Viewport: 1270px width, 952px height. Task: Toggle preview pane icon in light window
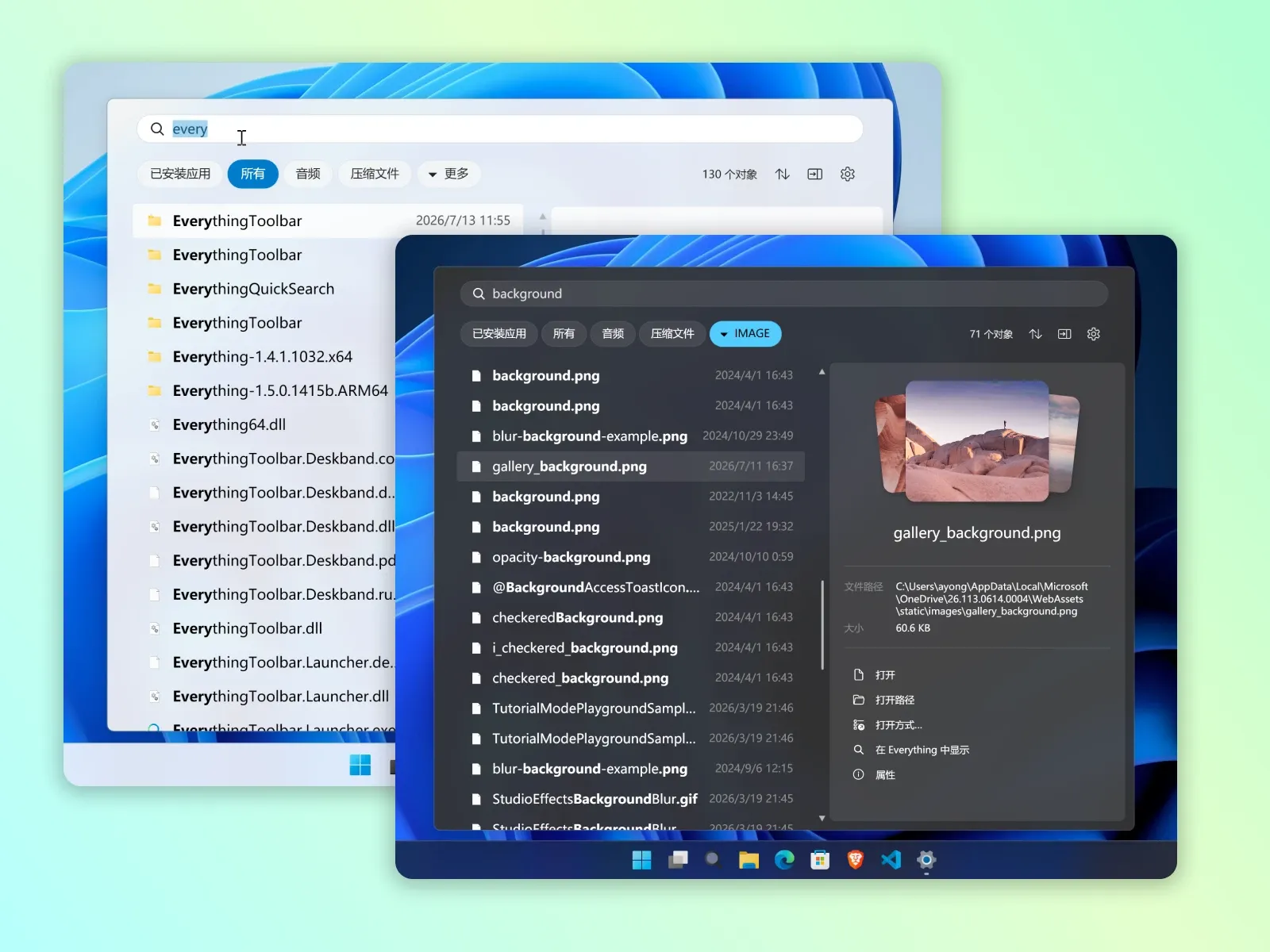coord(815,174)
